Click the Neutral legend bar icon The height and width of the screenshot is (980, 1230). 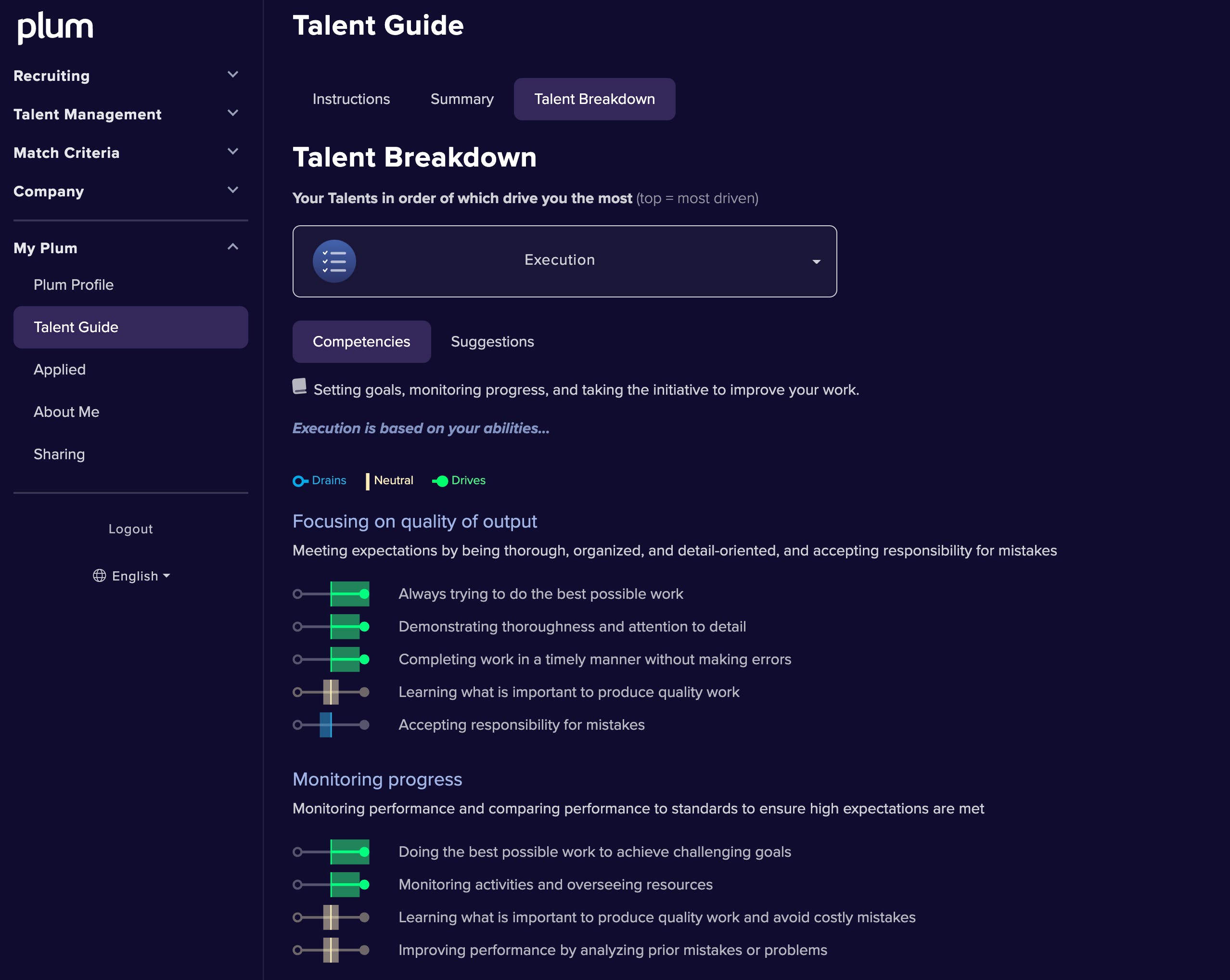tap(367, 481)
